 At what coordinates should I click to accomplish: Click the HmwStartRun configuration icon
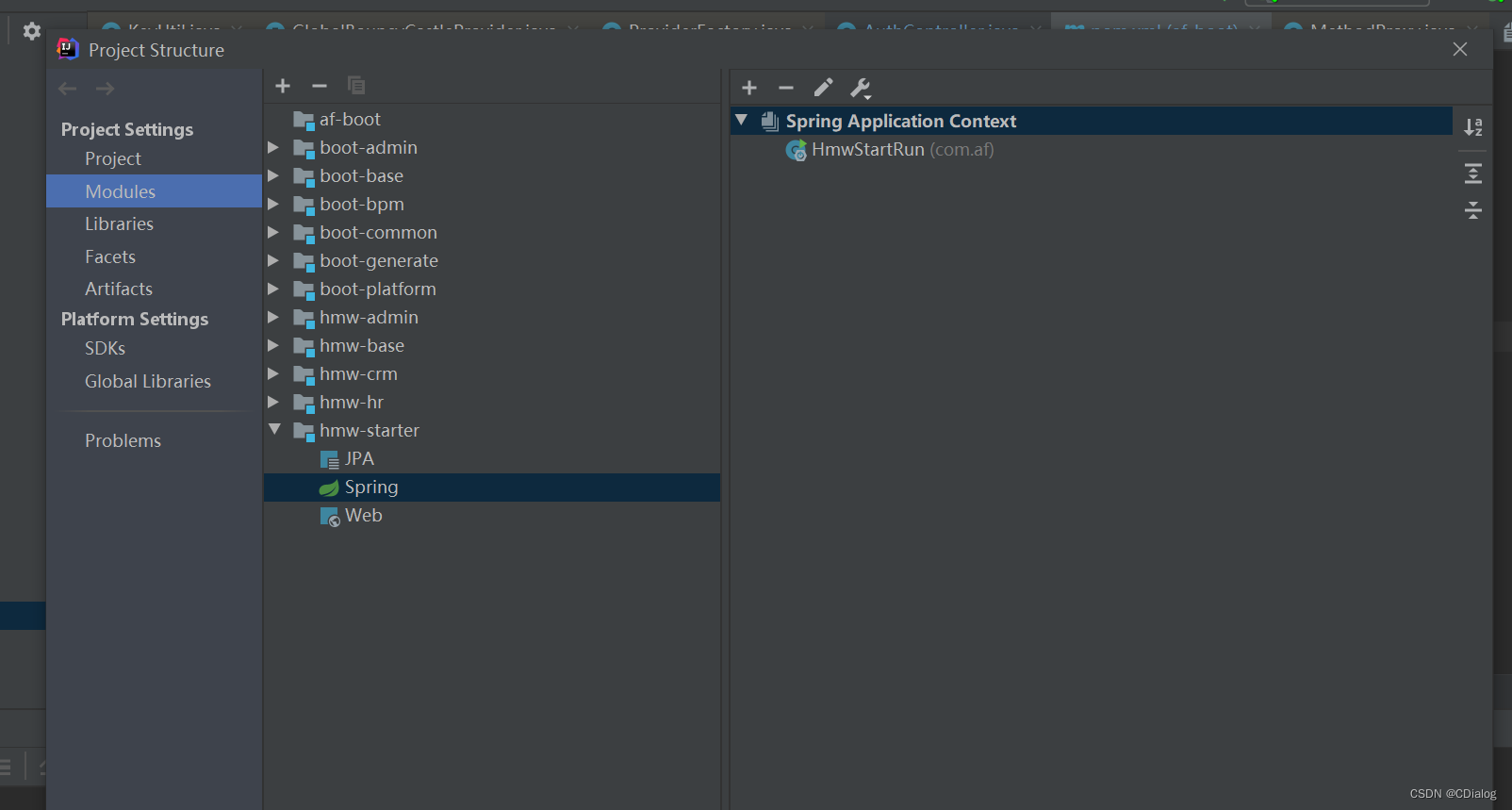coord(797,151)
